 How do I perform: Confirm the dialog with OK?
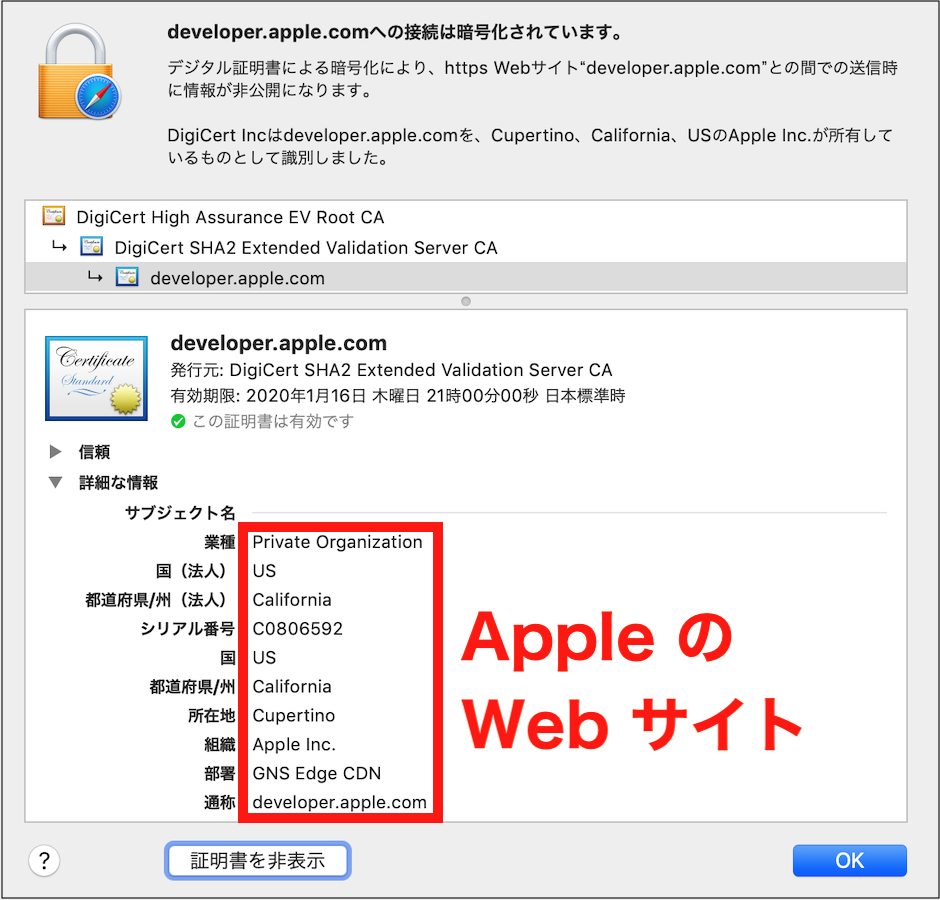click(x=849, y=861)
